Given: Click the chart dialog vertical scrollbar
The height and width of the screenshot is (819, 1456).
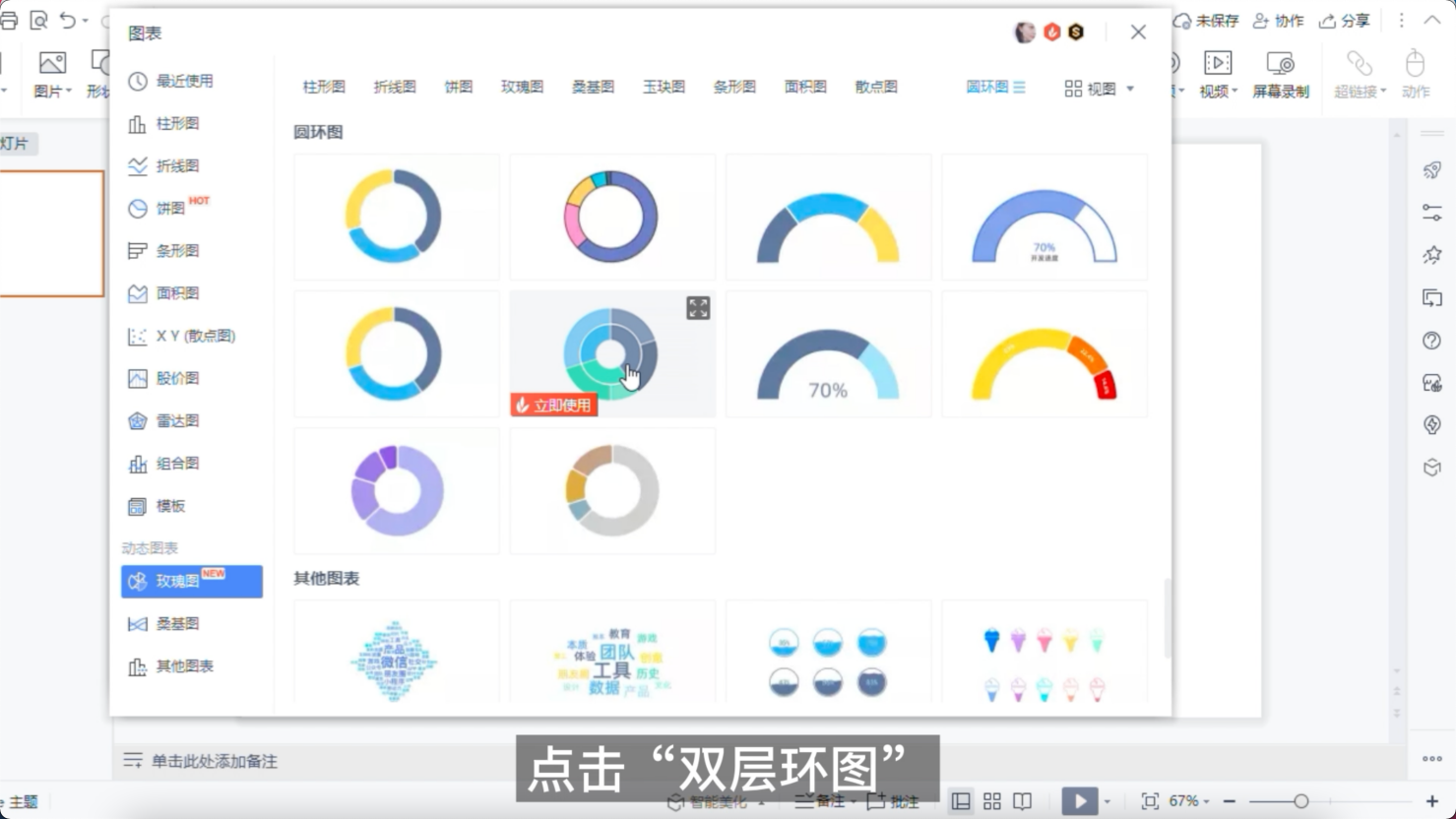Looking at the screenshot, I should [x=1168, y=618].
